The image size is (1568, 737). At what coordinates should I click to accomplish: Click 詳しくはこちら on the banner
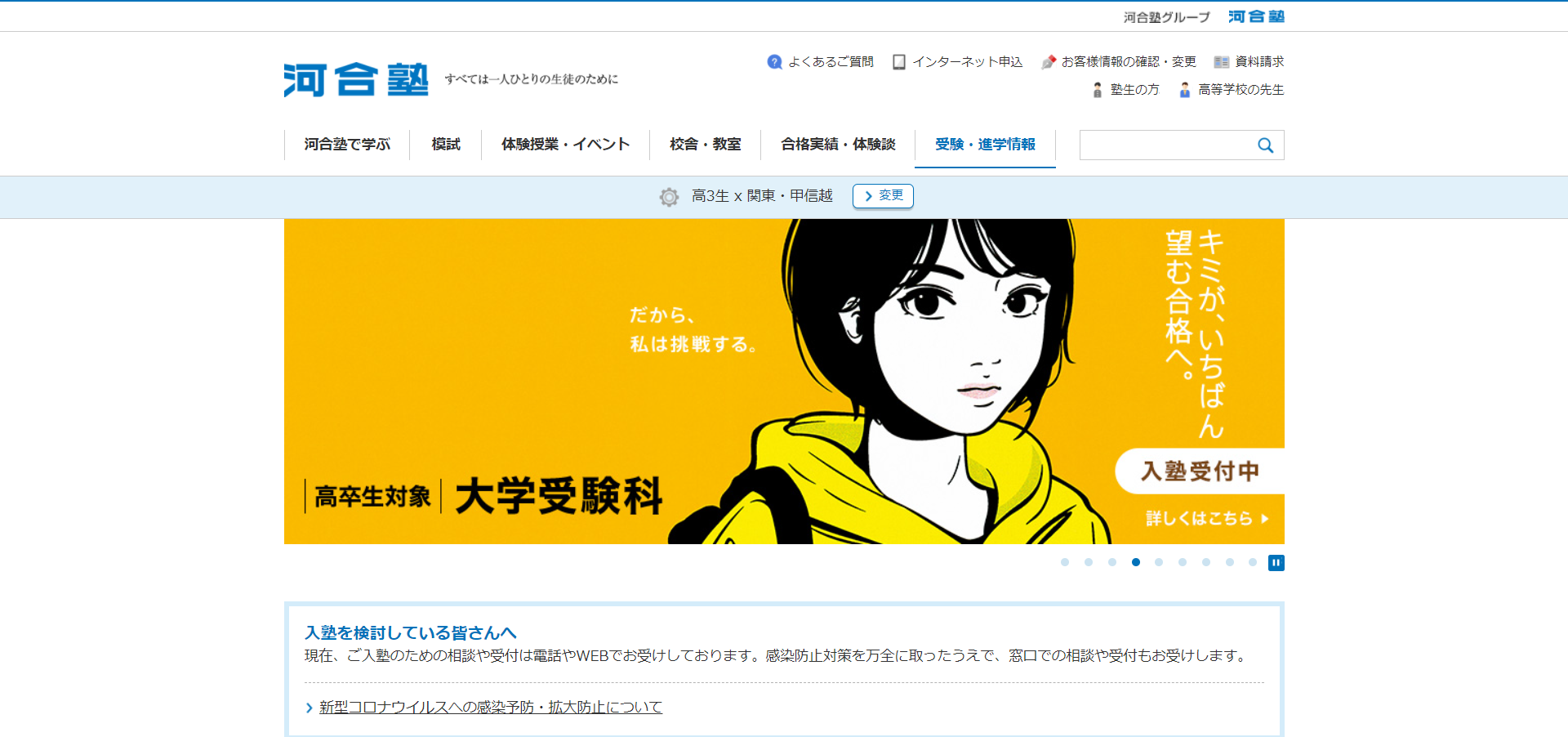(x=1207, y=519)
